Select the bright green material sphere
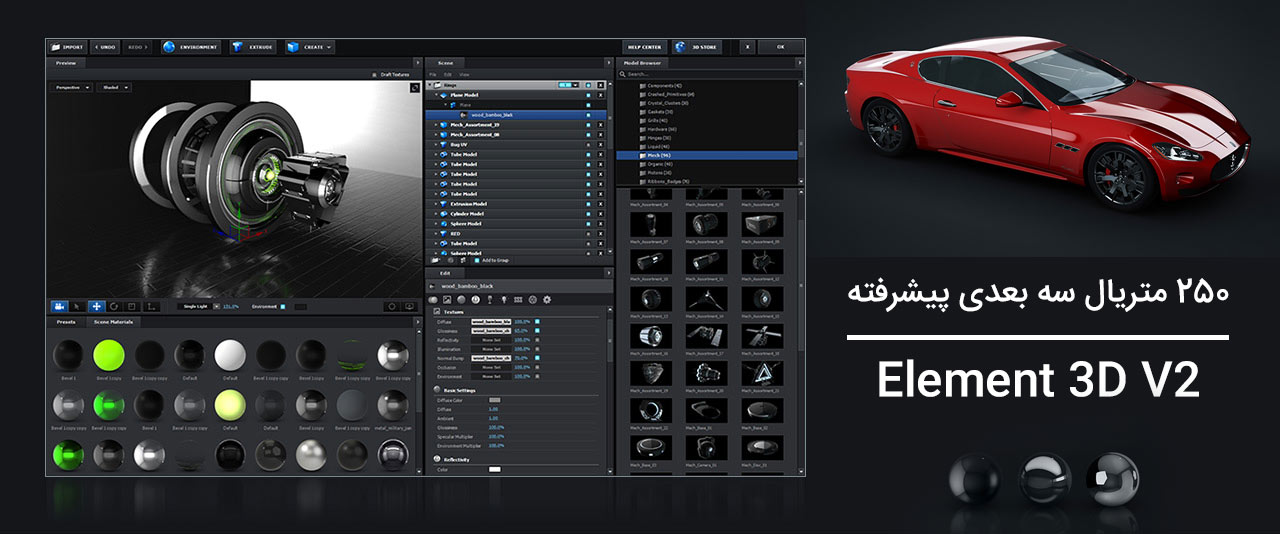The width and height of the screenshot is (1280, 534). tap(108, 355)
